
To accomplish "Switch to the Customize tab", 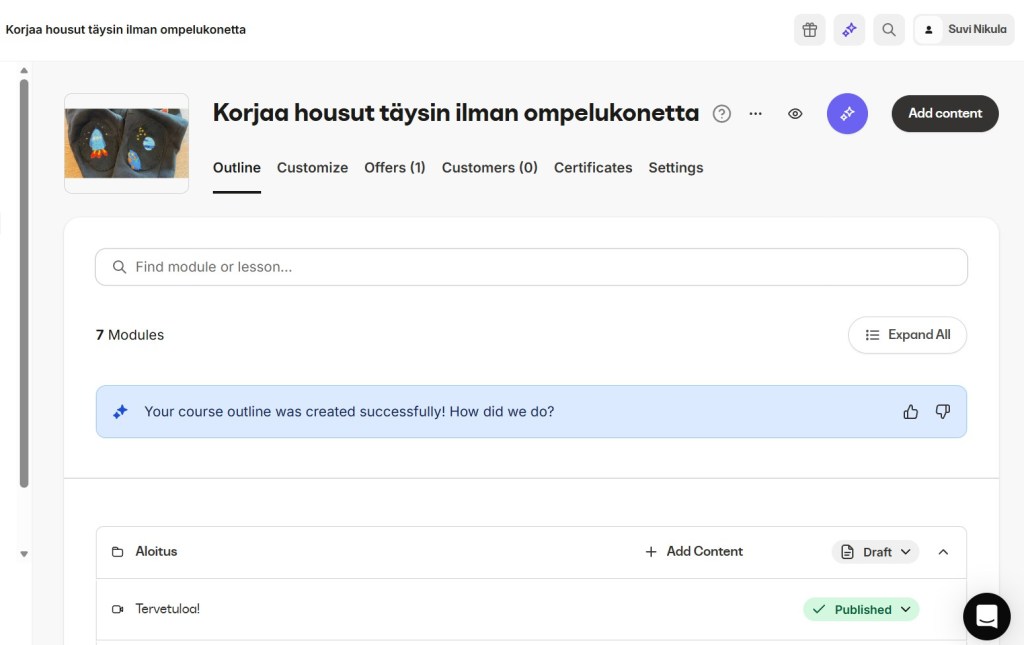I will point(312,168).
